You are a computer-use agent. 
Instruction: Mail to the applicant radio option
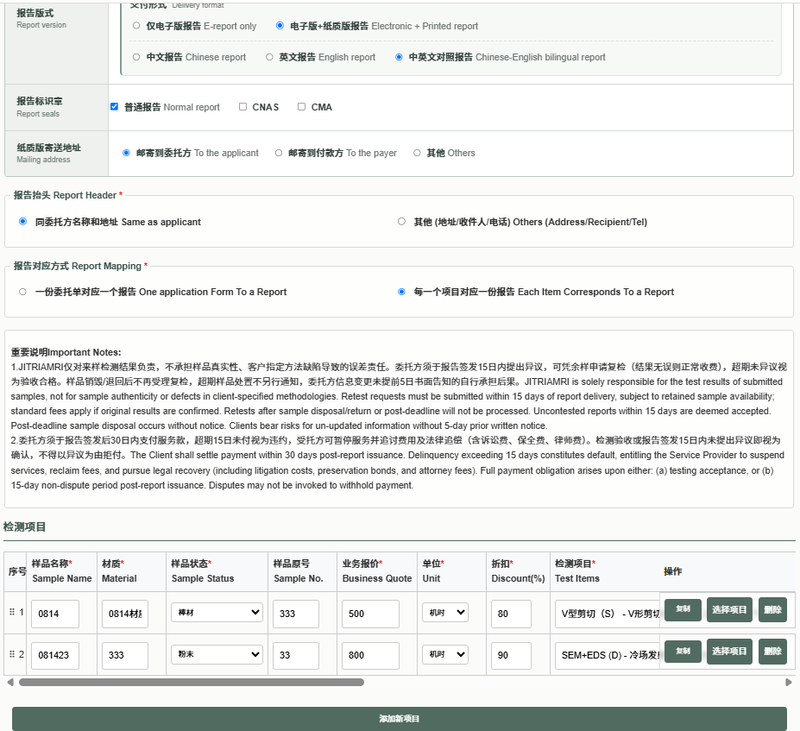pos(126,153)
